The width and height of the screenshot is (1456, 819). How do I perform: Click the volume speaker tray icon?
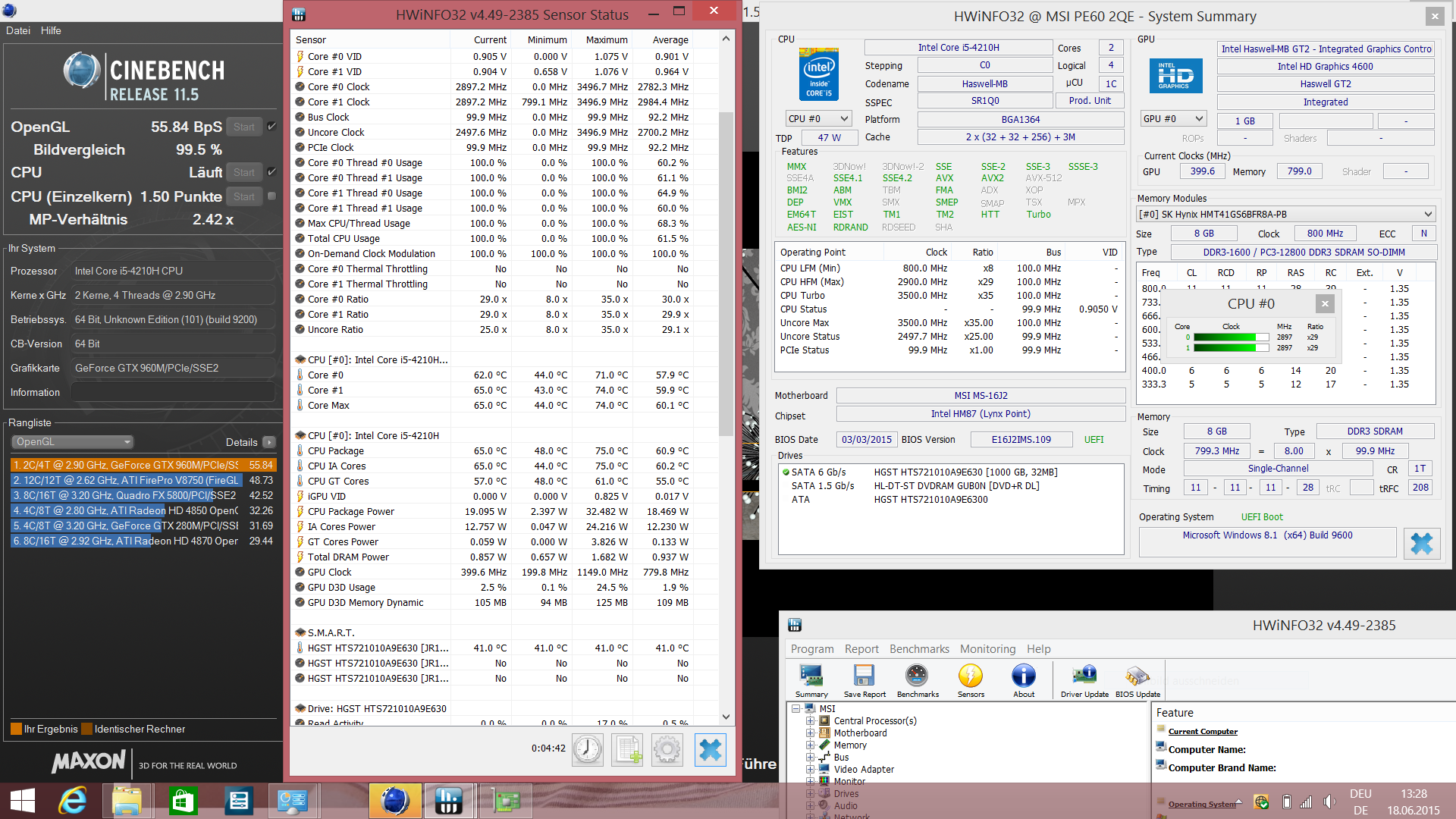pos(1329,802)
